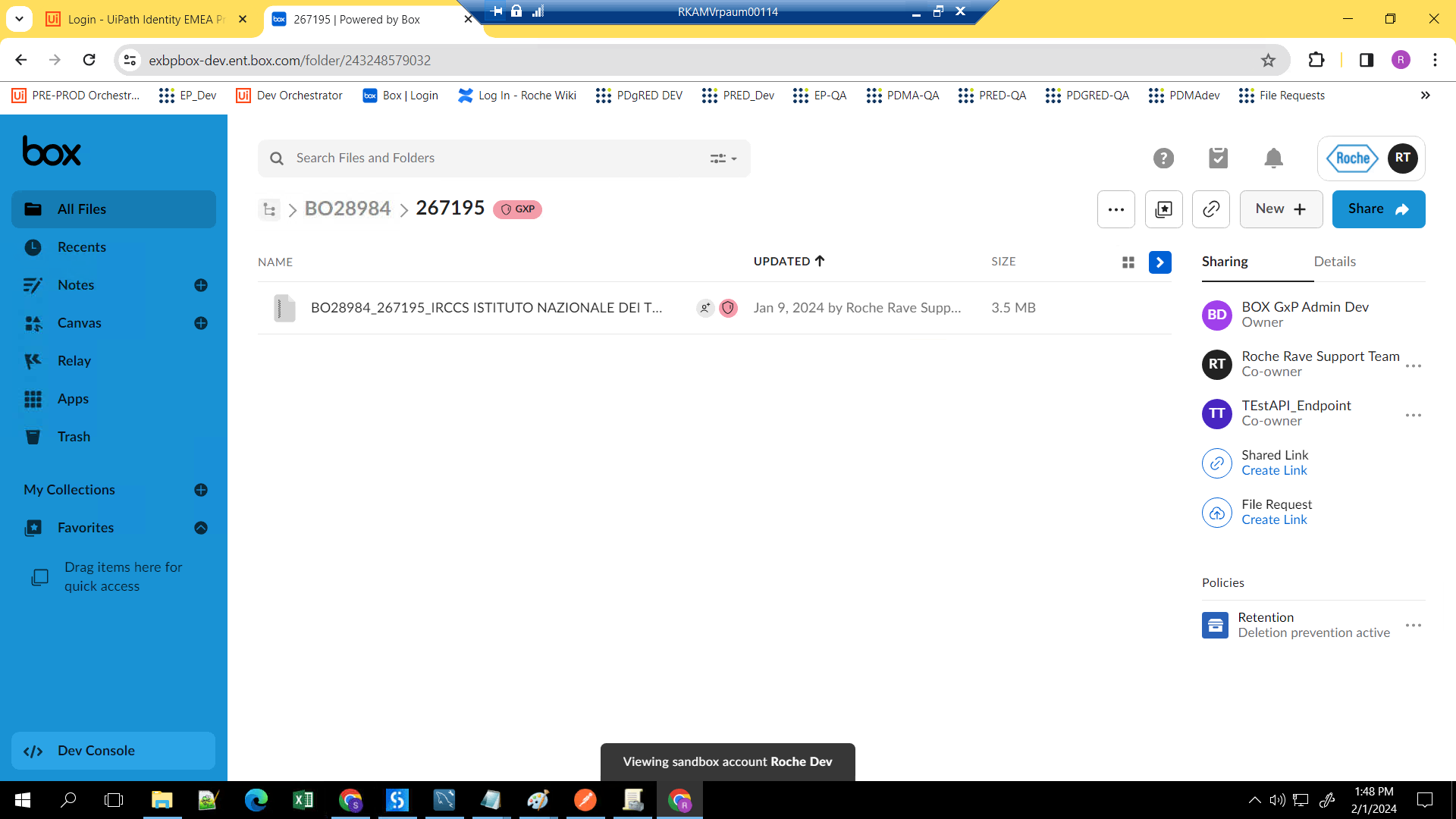Open the New item dropdown
Screen dimensions: 1456x819
tap(1281, 209)
